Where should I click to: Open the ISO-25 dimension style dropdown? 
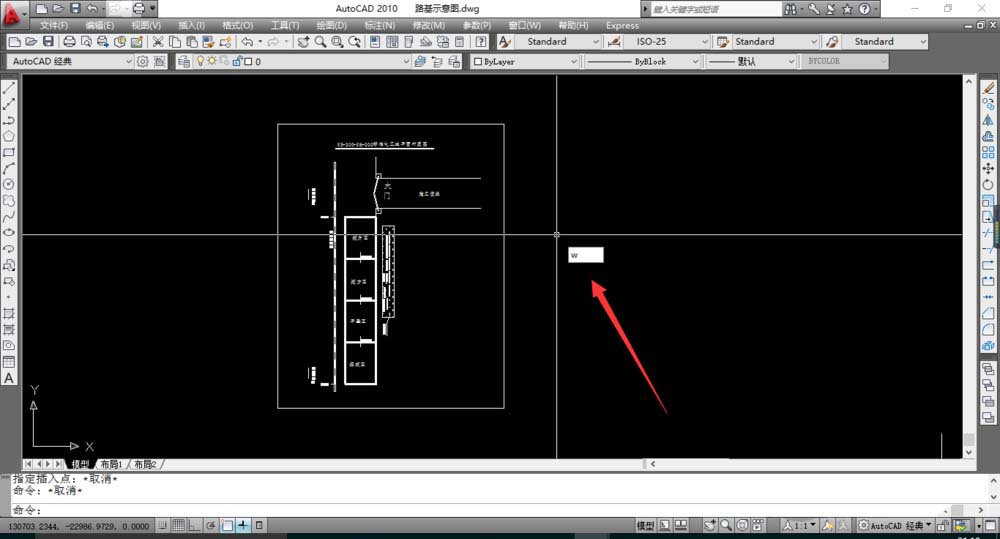[x=665, y=42]
